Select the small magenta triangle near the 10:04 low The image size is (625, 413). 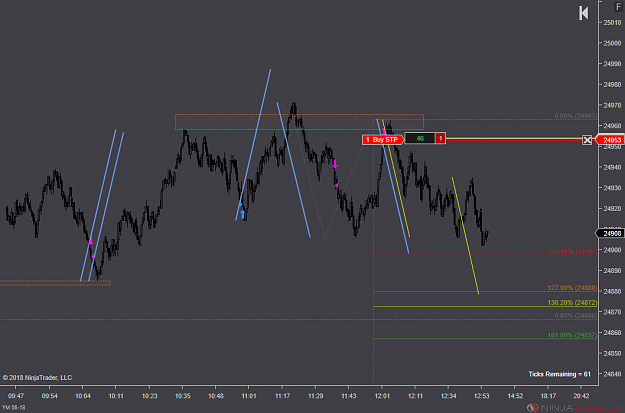(92, 256)
